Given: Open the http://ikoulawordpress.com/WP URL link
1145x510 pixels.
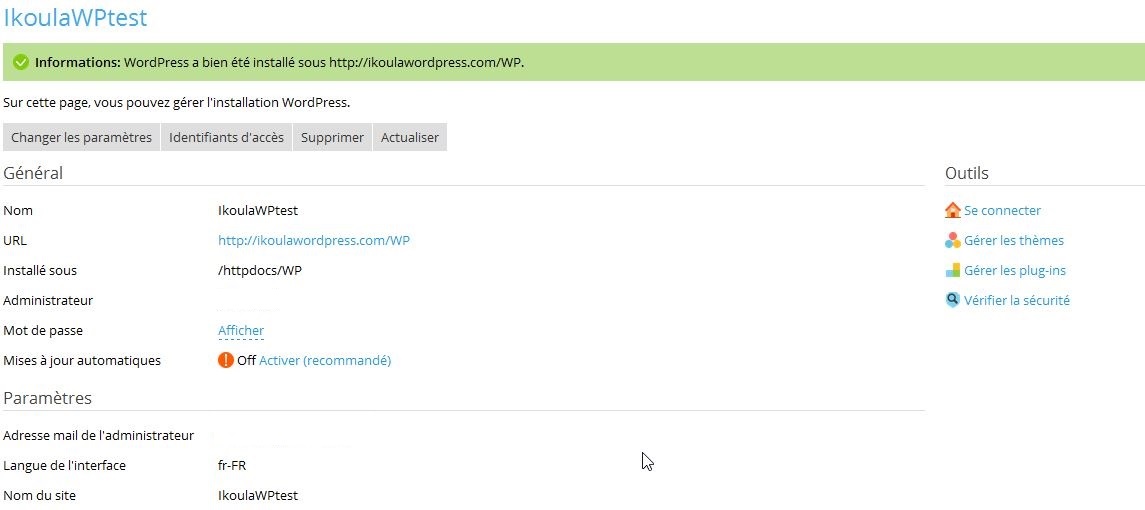Looking at the screenshot, I should (x=314, y=240).
